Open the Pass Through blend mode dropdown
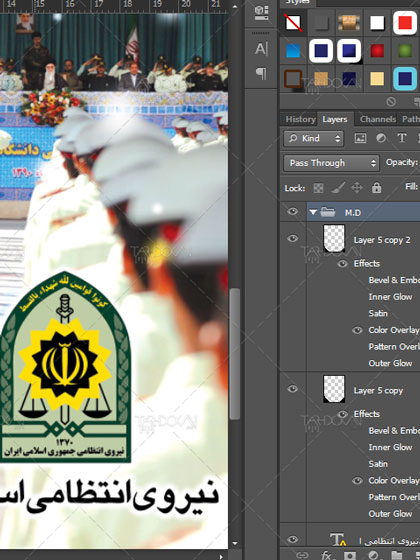The image size is (420, 560). tap(331, 163)
